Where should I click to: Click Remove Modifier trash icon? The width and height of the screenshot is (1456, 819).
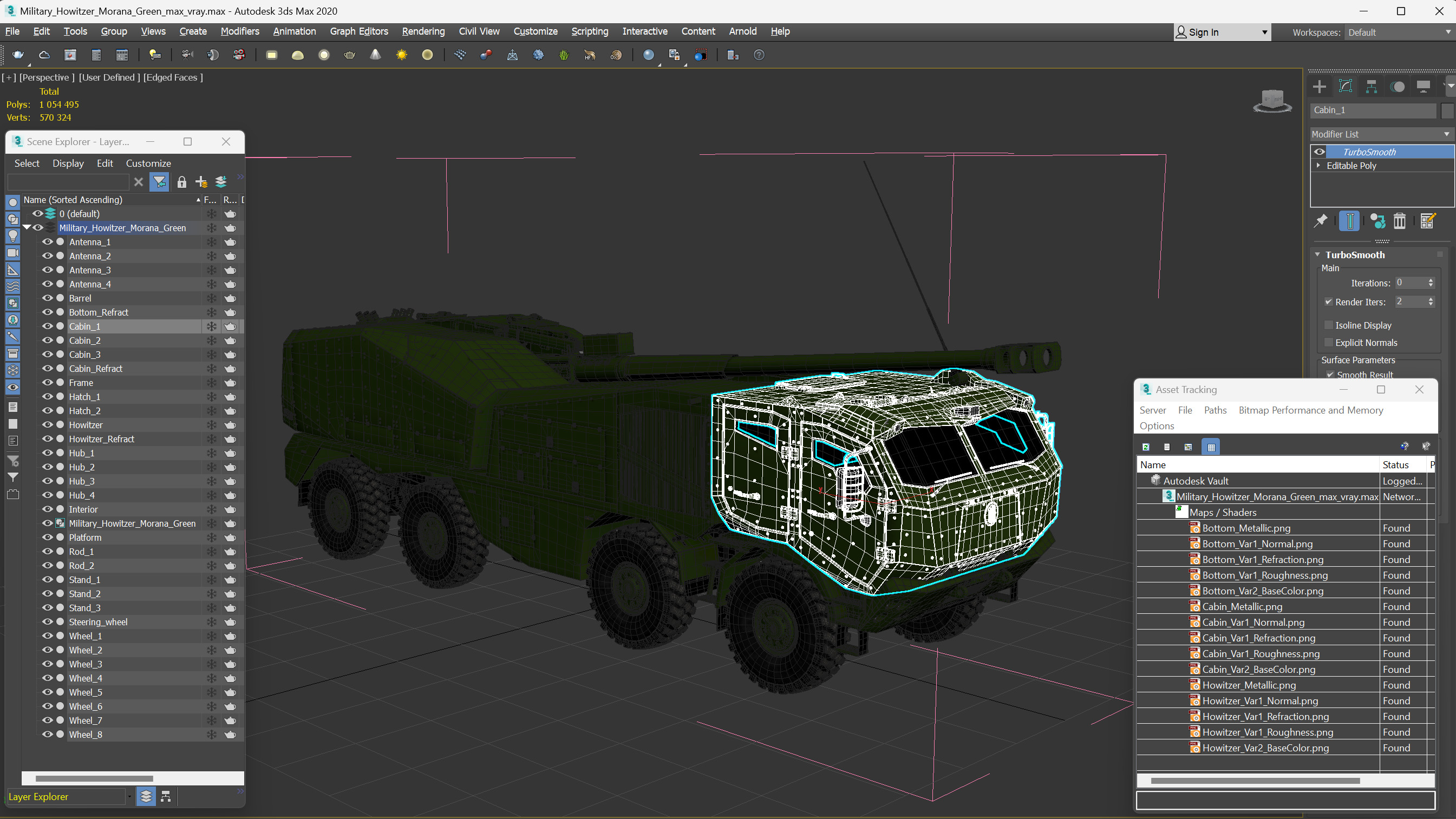tap(1400, 221)
